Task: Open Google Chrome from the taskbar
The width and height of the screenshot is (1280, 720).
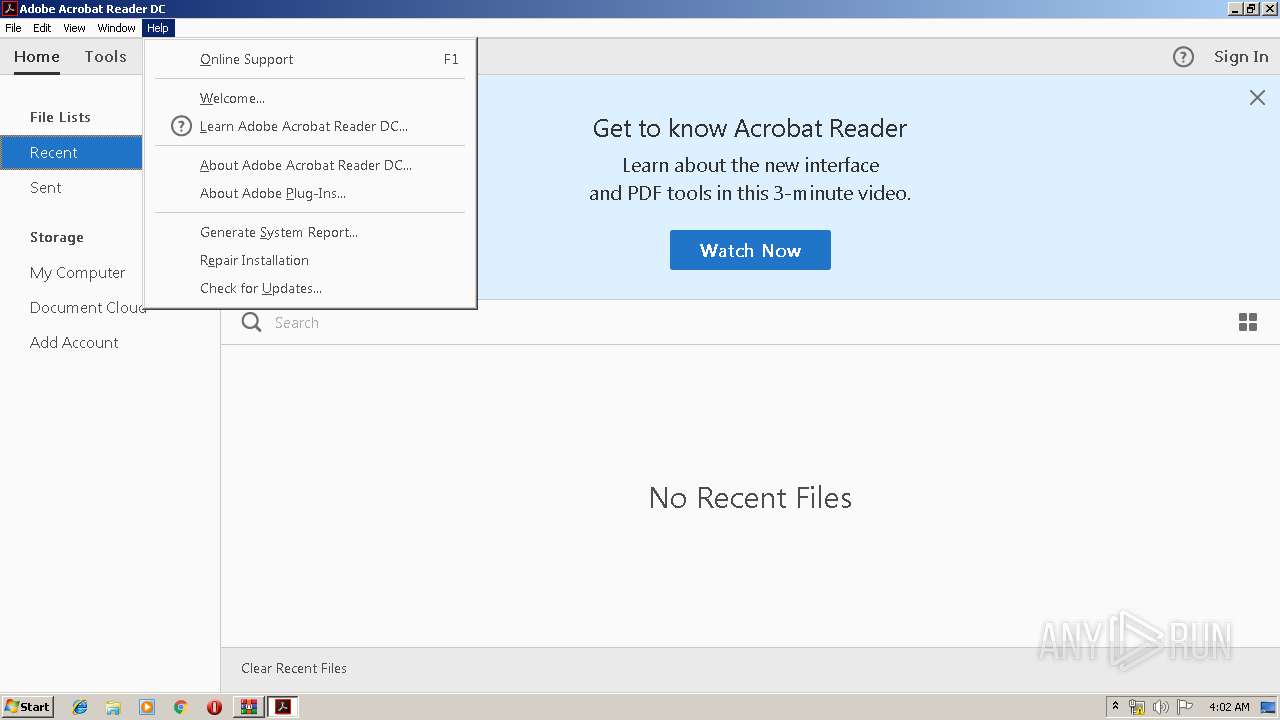Action: click(180, 707)
